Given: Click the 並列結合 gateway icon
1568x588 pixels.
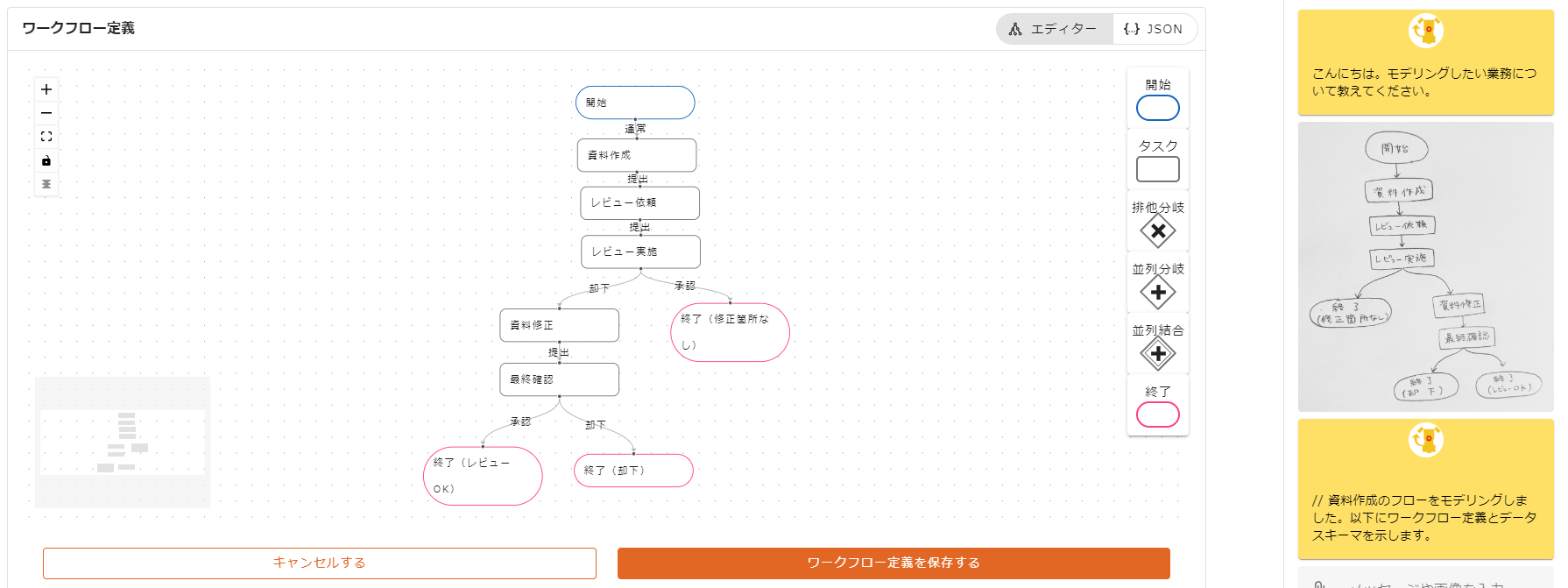Looking at the screenshot, I should coord(1157,354).
